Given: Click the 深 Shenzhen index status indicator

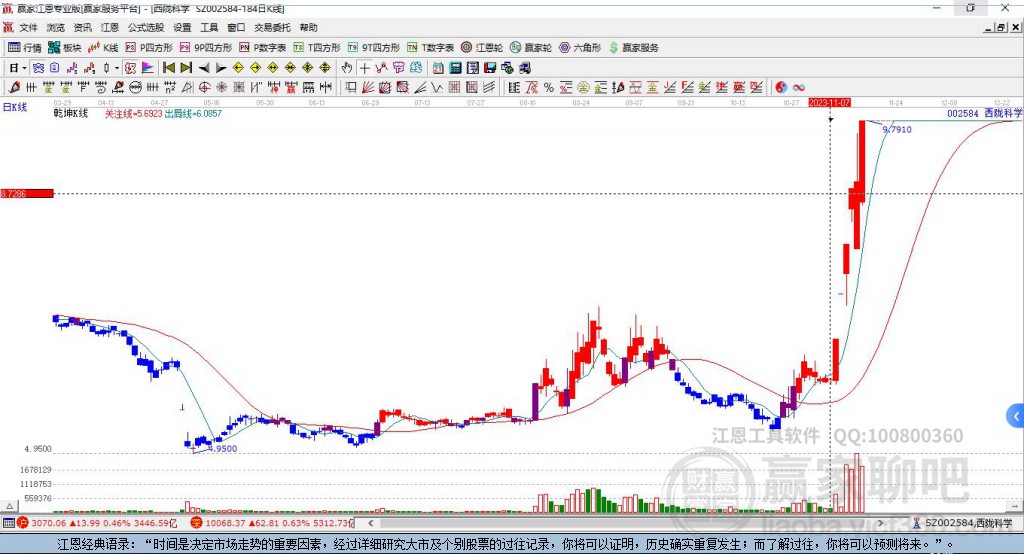Looking at the screenshot, I should tap(197, 523).
